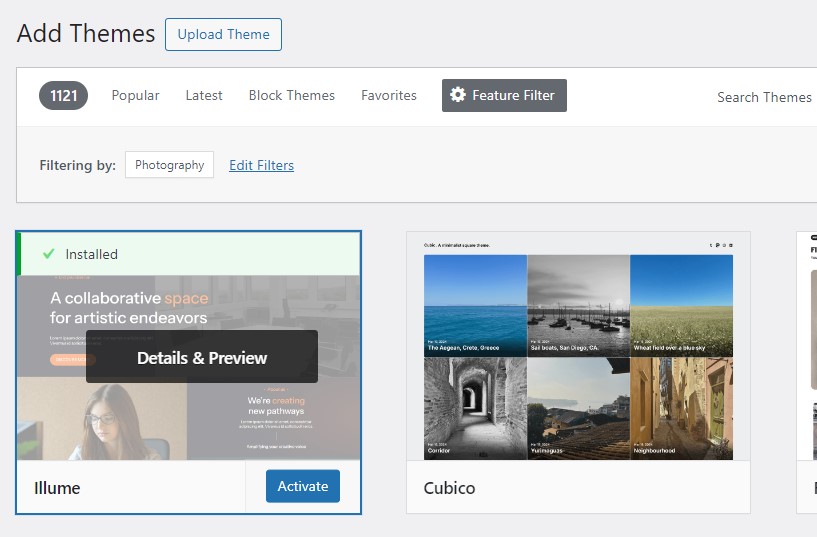817x537 pixels.
Task: Open the Block Themes tab
Action: pos(292,95)
